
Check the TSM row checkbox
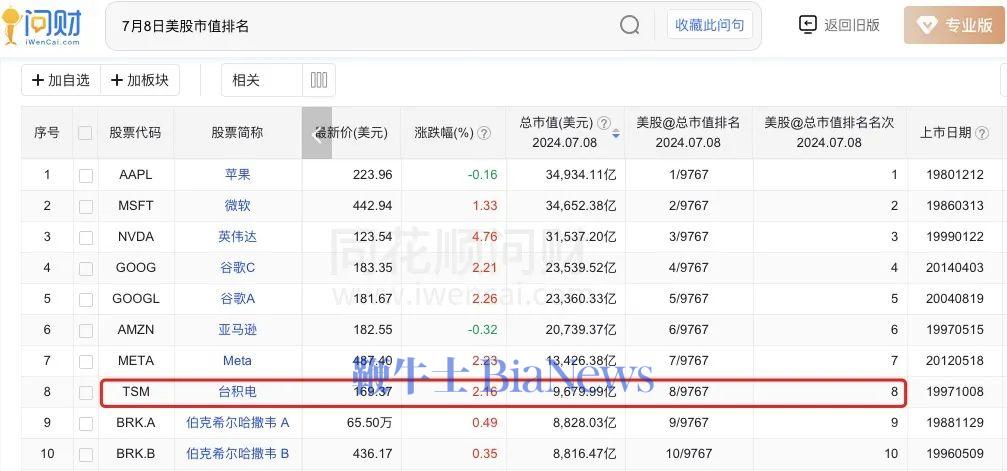(x=85, y=392)
